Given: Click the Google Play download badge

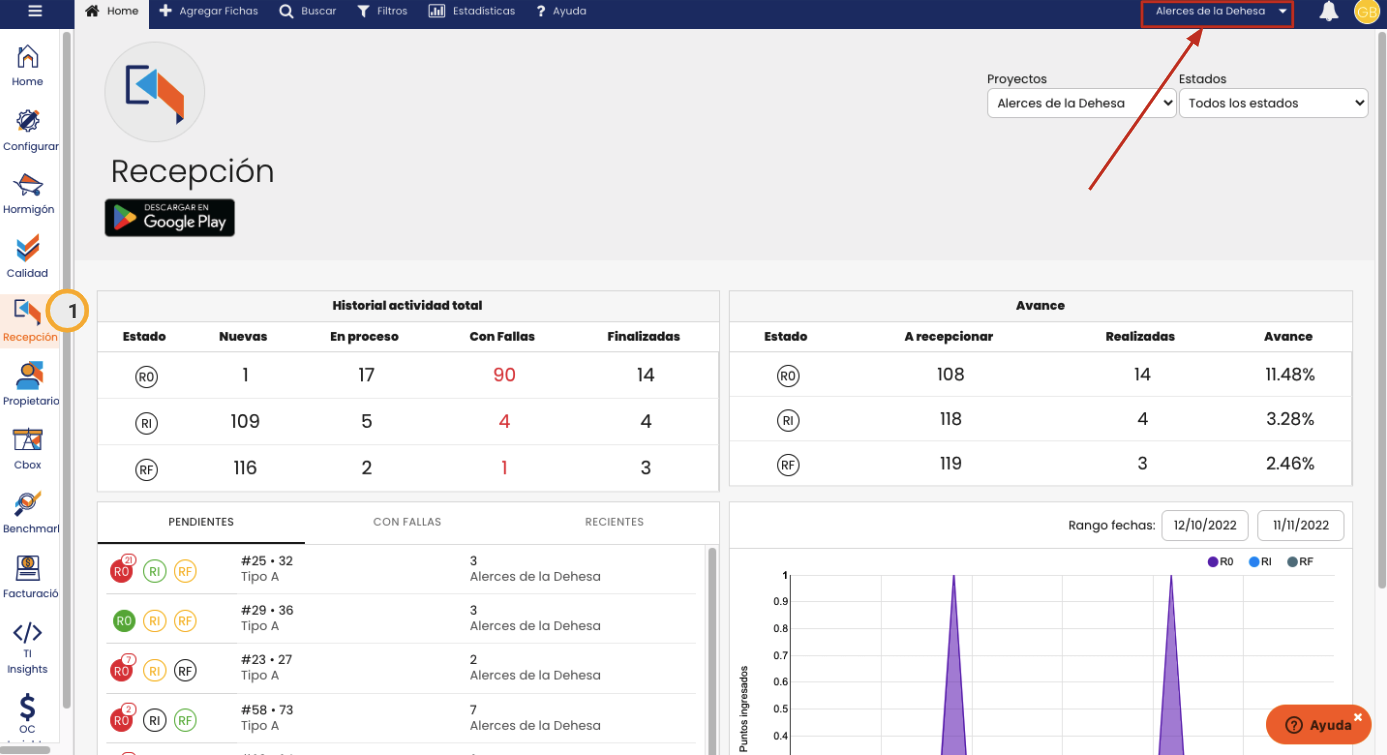Looking at the screenshot, I should 170,218.
